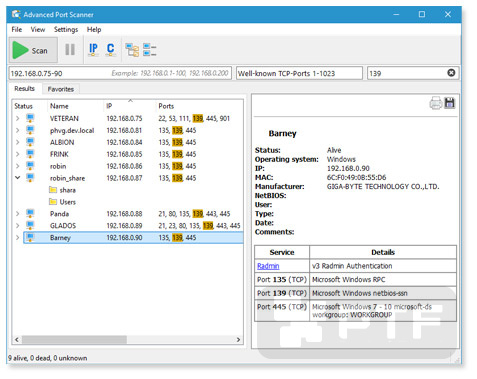Click the horizontal scrollbar thumb in results

click(x=74, y=340)
